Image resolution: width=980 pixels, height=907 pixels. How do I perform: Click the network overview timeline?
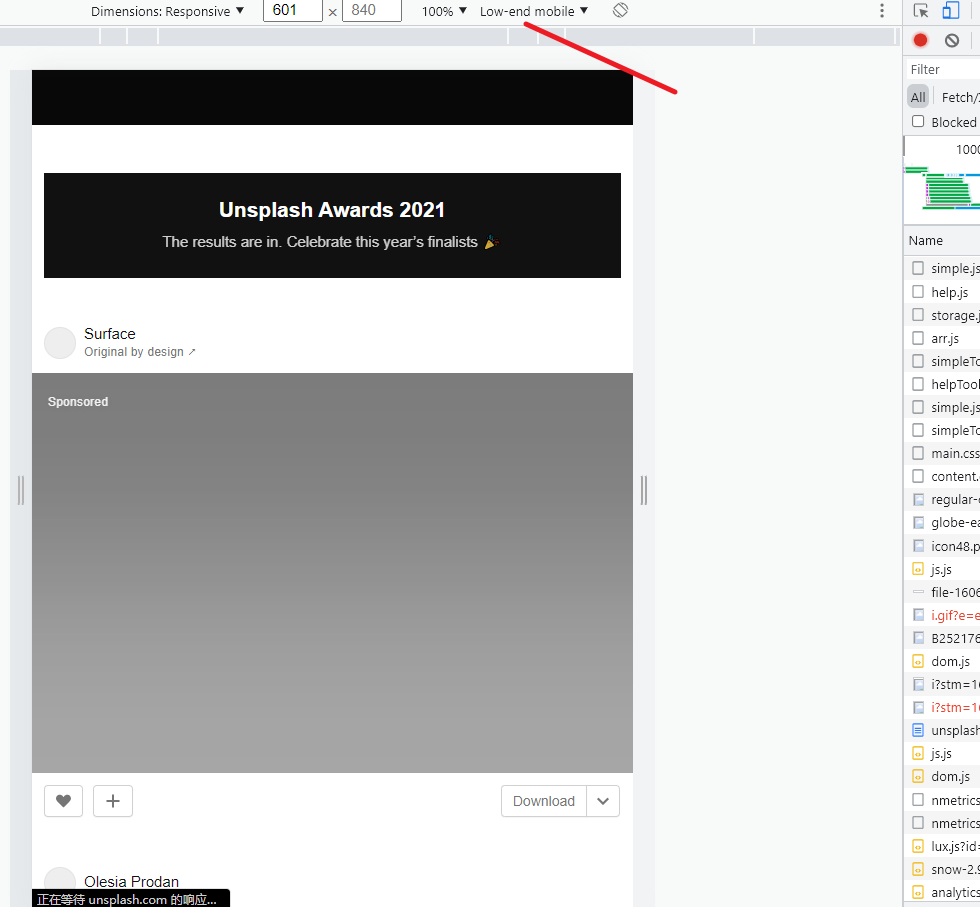tap(942, 181)
